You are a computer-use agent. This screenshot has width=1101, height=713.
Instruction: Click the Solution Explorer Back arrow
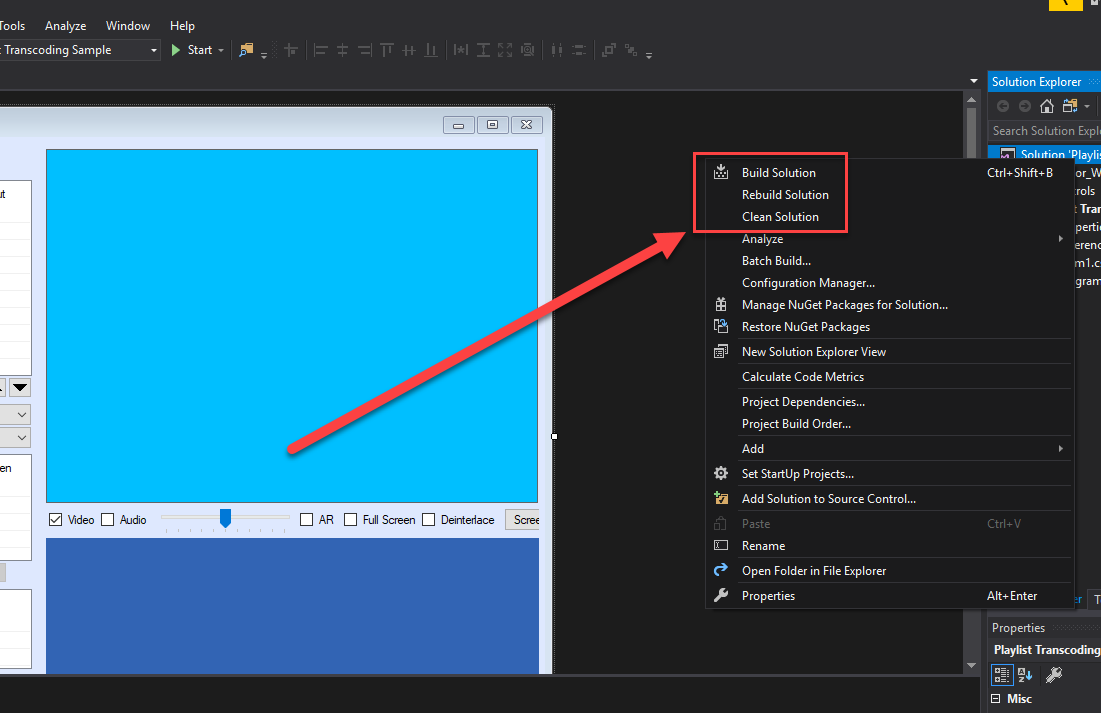(x=1003, y=106)
